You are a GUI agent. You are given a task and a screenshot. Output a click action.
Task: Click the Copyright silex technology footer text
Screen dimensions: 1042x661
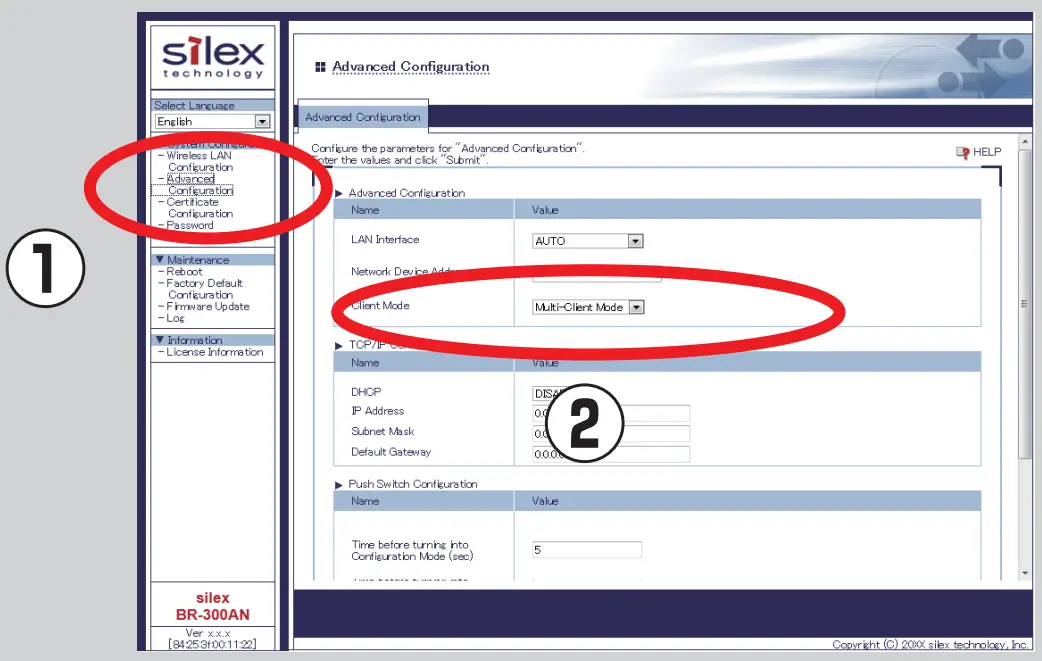coord(930,644)
